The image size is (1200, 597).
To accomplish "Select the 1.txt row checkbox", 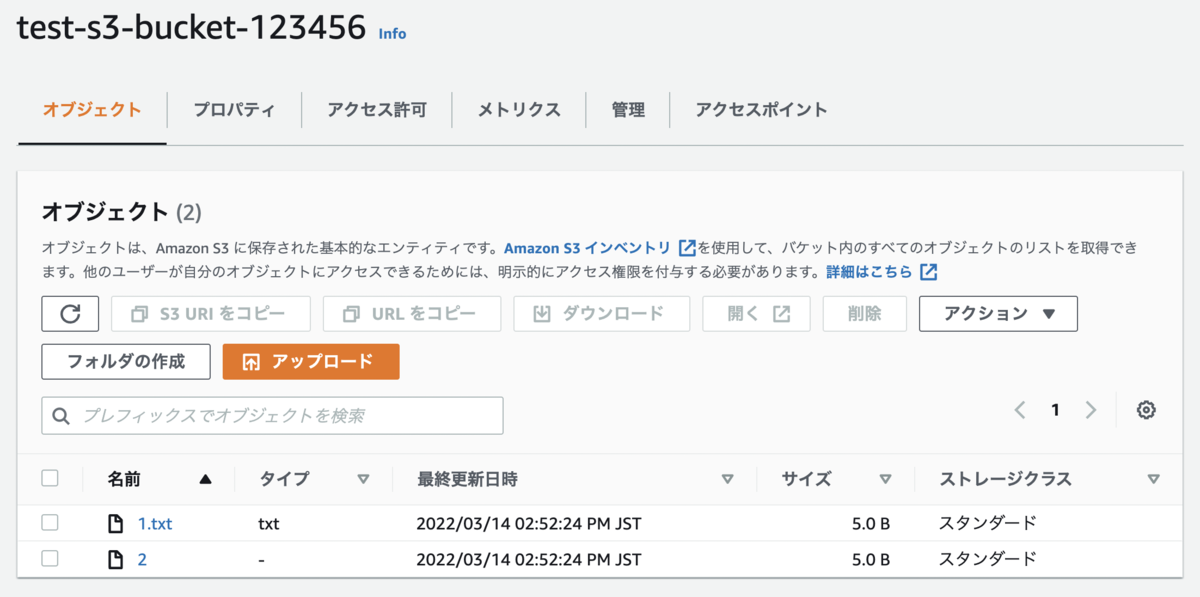I will [50, 523].
